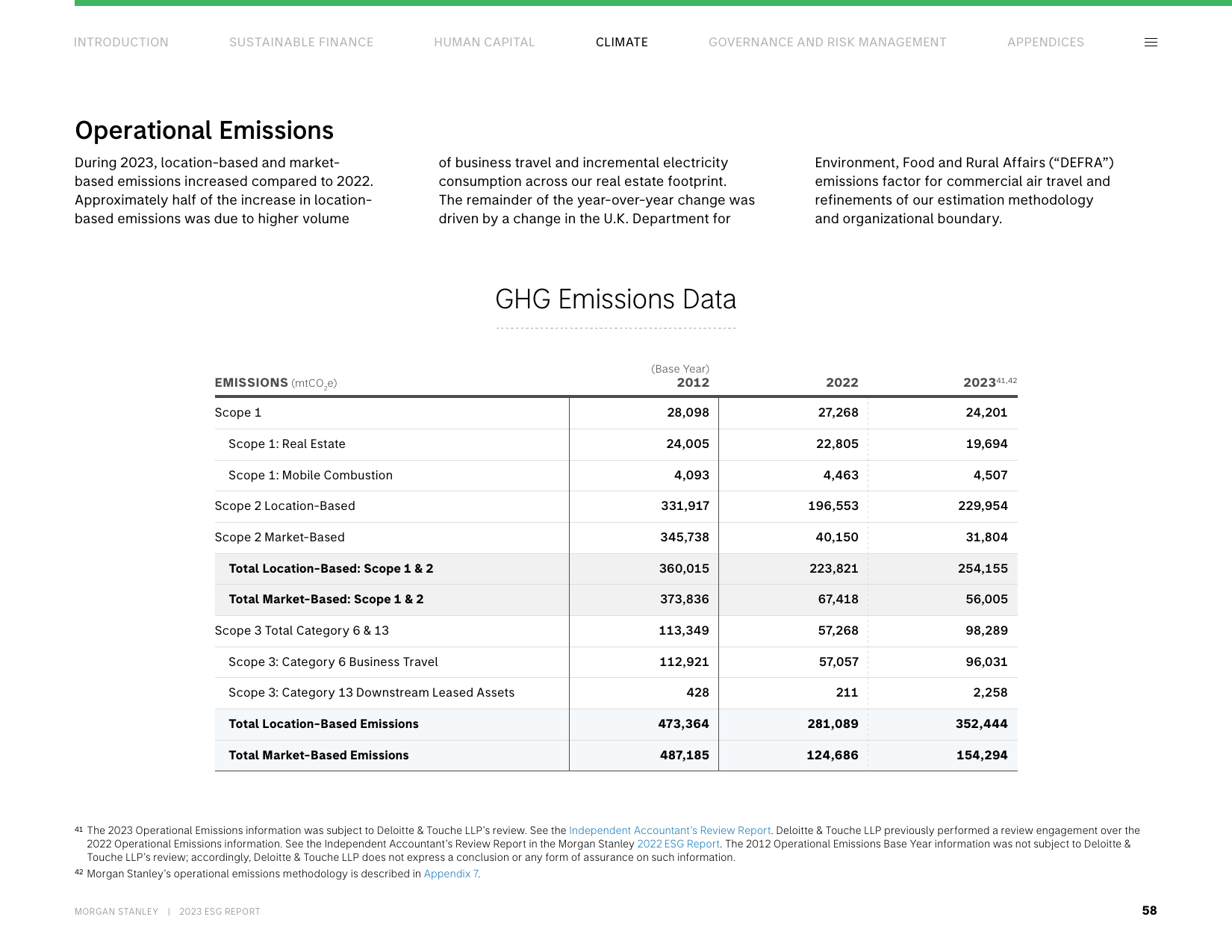
Task: Click the 196,553 Scope 2 value
Action: pos(833,506)
